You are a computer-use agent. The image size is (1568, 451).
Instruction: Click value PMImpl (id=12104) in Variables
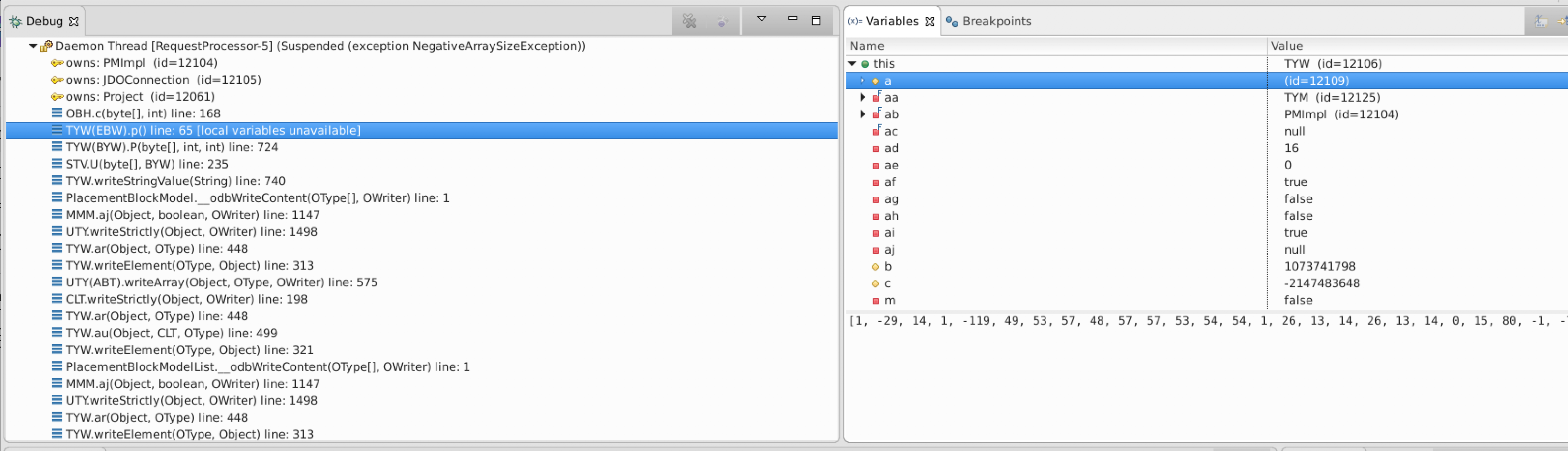1341,114
